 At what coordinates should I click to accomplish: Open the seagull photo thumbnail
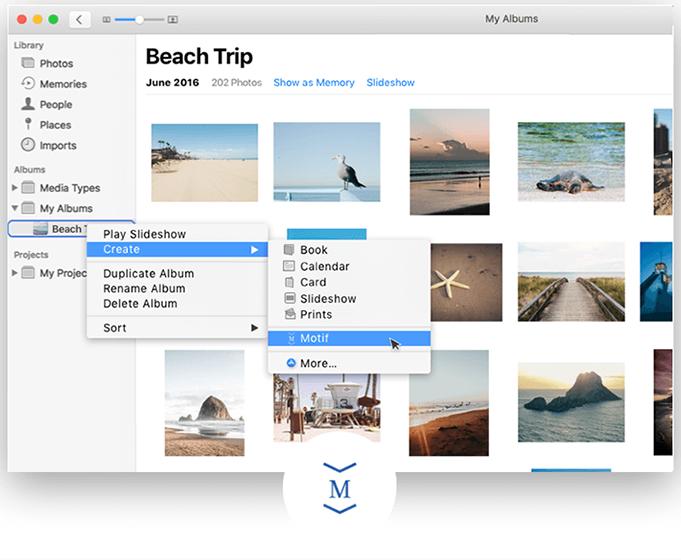click(x=326, y=162)
